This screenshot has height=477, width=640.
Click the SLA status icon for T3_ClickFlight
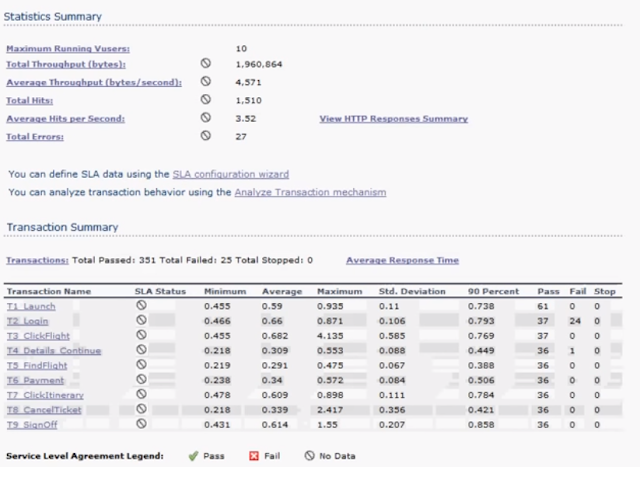(141, 335)
